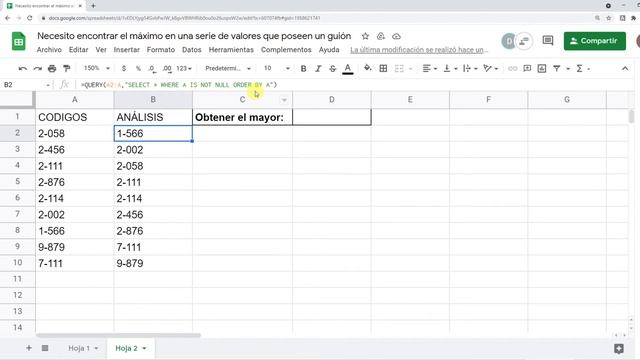
Task: Click the browser reload button
Action: click(x=30, y=18)
